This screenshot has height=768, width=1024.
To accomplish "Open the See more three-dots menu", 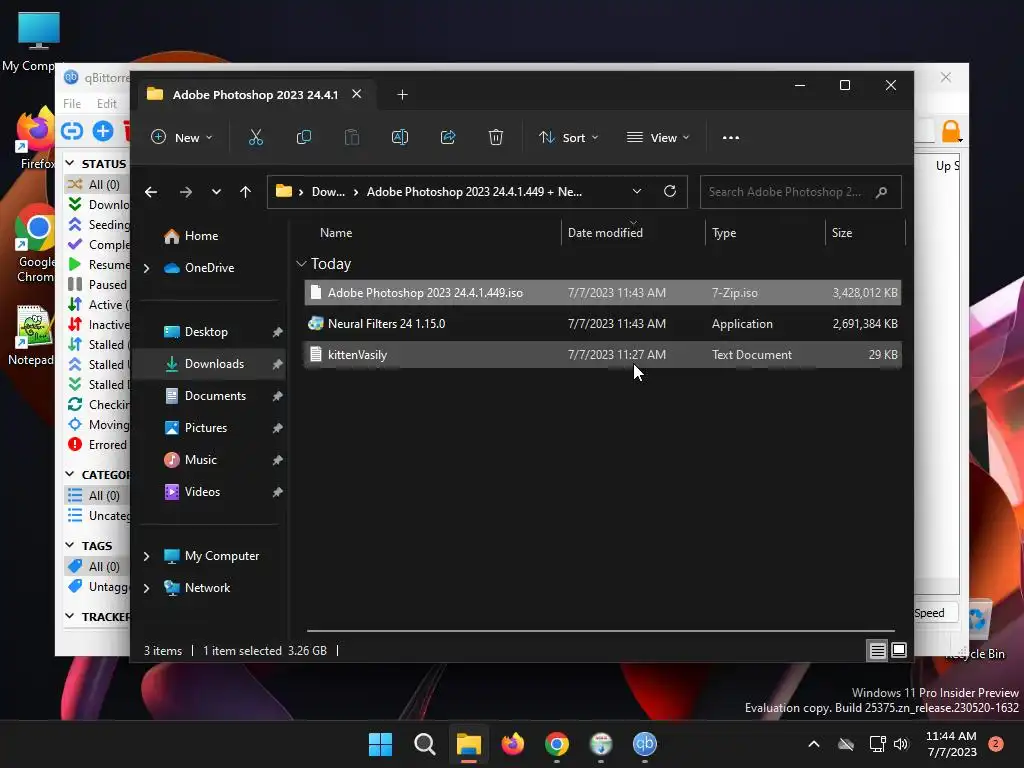I will (x=731, y=138).
